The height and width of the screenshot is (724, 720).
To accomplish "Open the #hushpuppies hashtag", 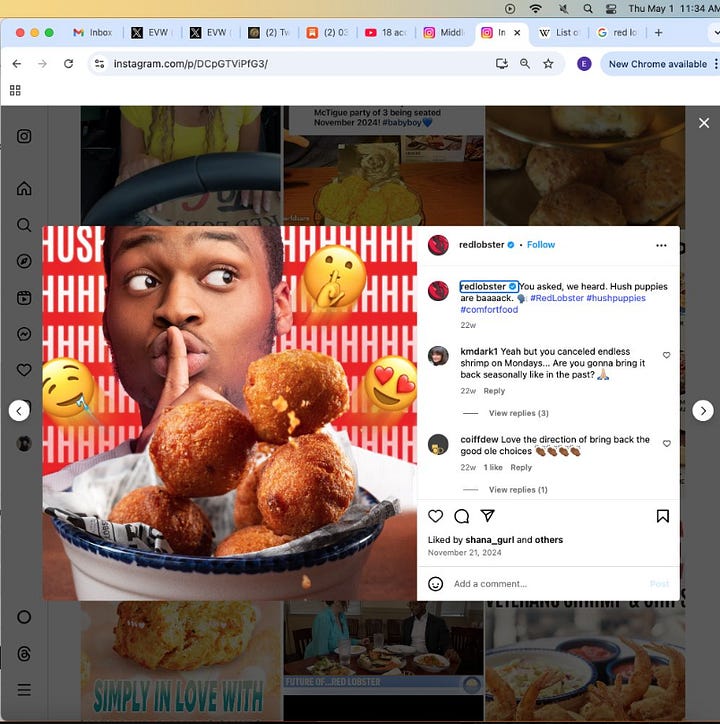I will [x=616, y=298].
